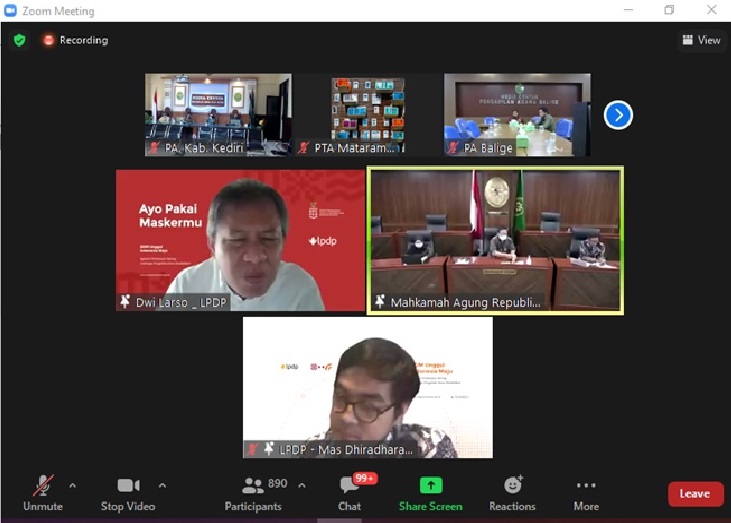Expand audio options arrow beside Unmute

click(x=72, y=486)
